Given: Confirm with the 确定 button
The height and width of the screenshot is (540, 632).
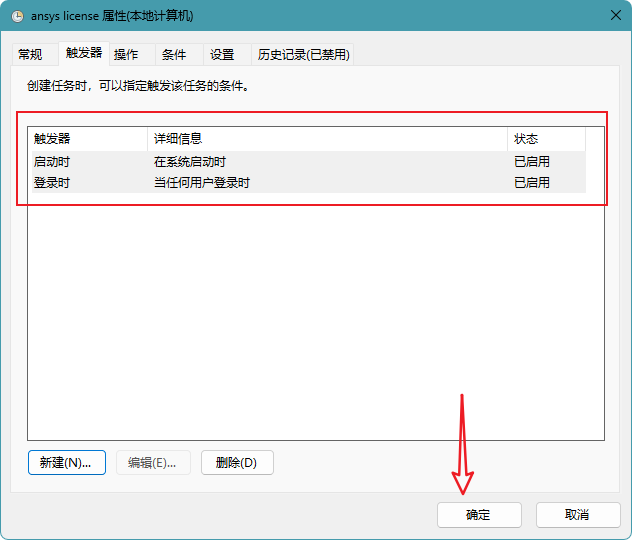Looking at the screenshot, I should [x=479, y=515].
